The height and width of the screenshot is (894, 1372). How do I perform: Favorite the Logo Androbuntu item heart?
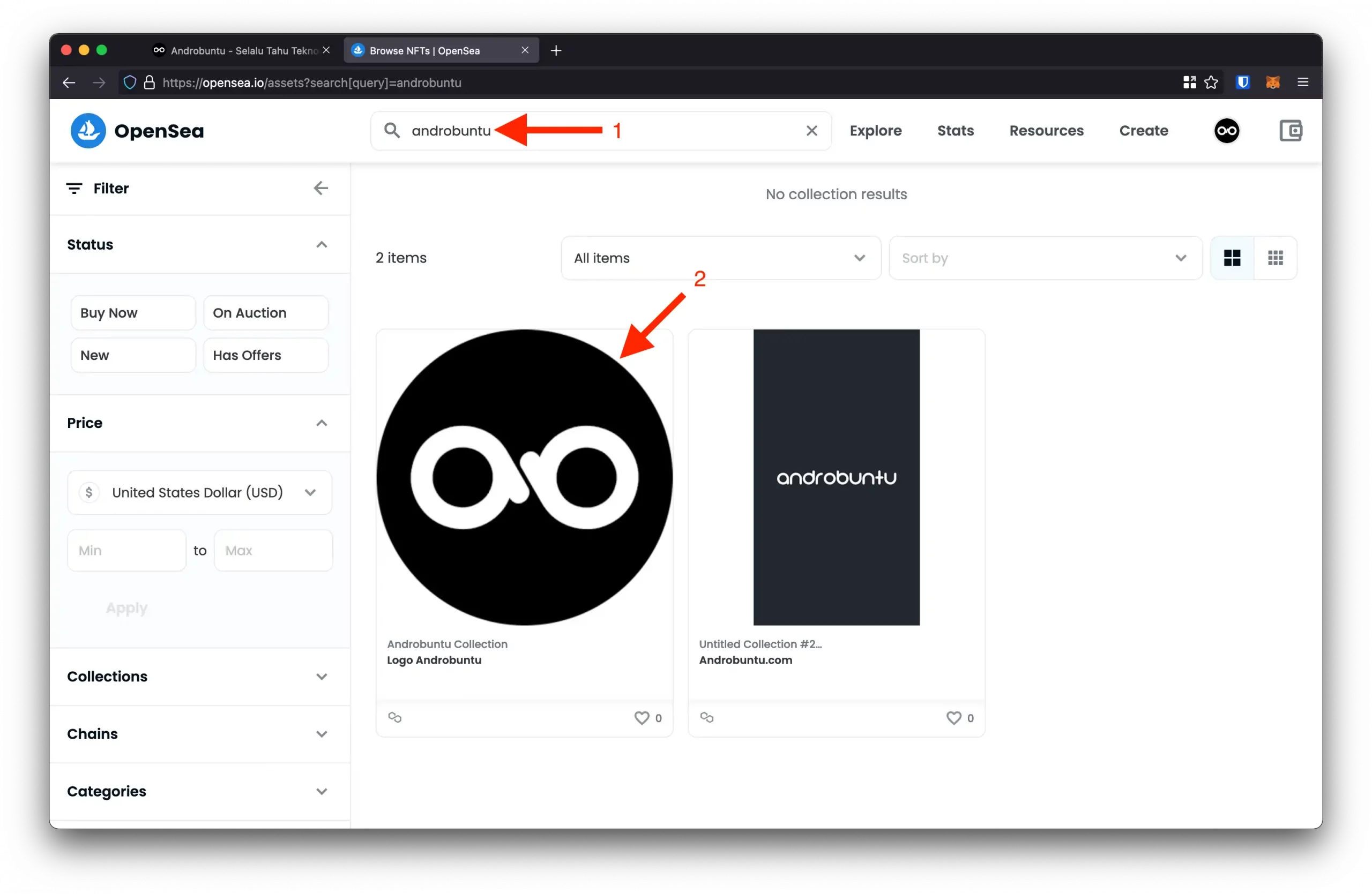click(641, 718)
